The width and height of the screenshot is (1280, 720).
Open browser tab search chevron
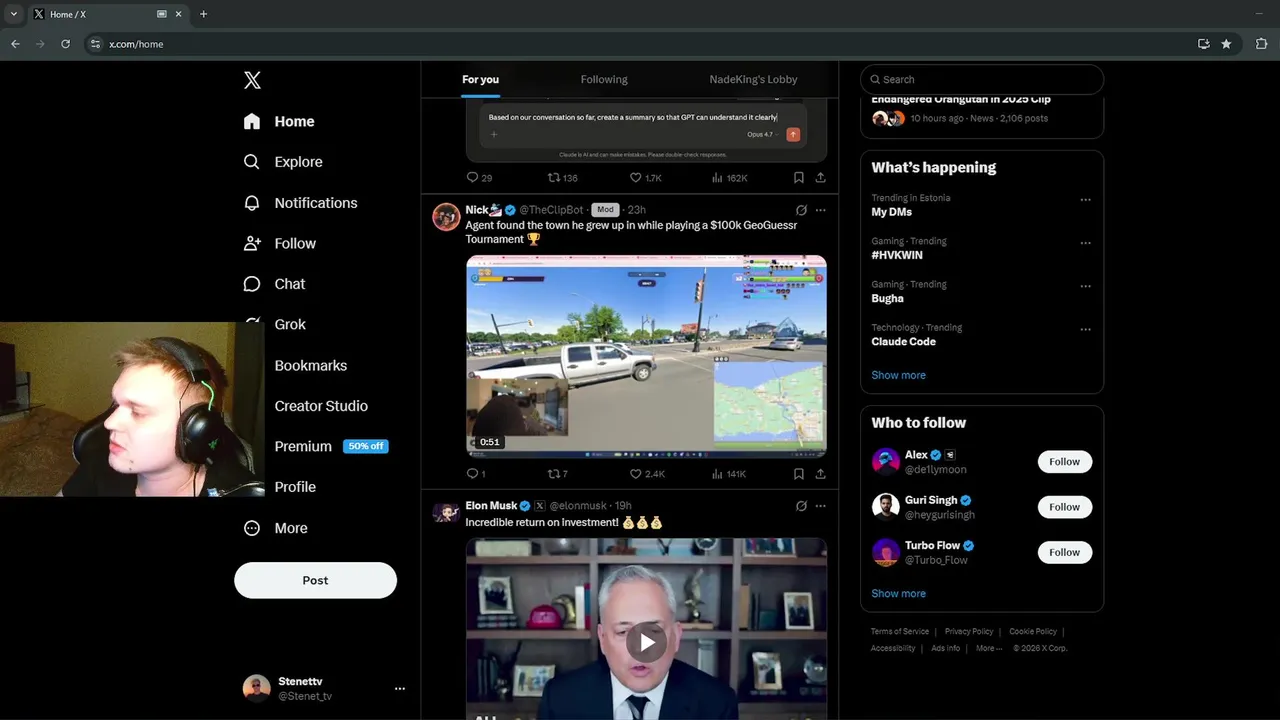tap(13, 14)
